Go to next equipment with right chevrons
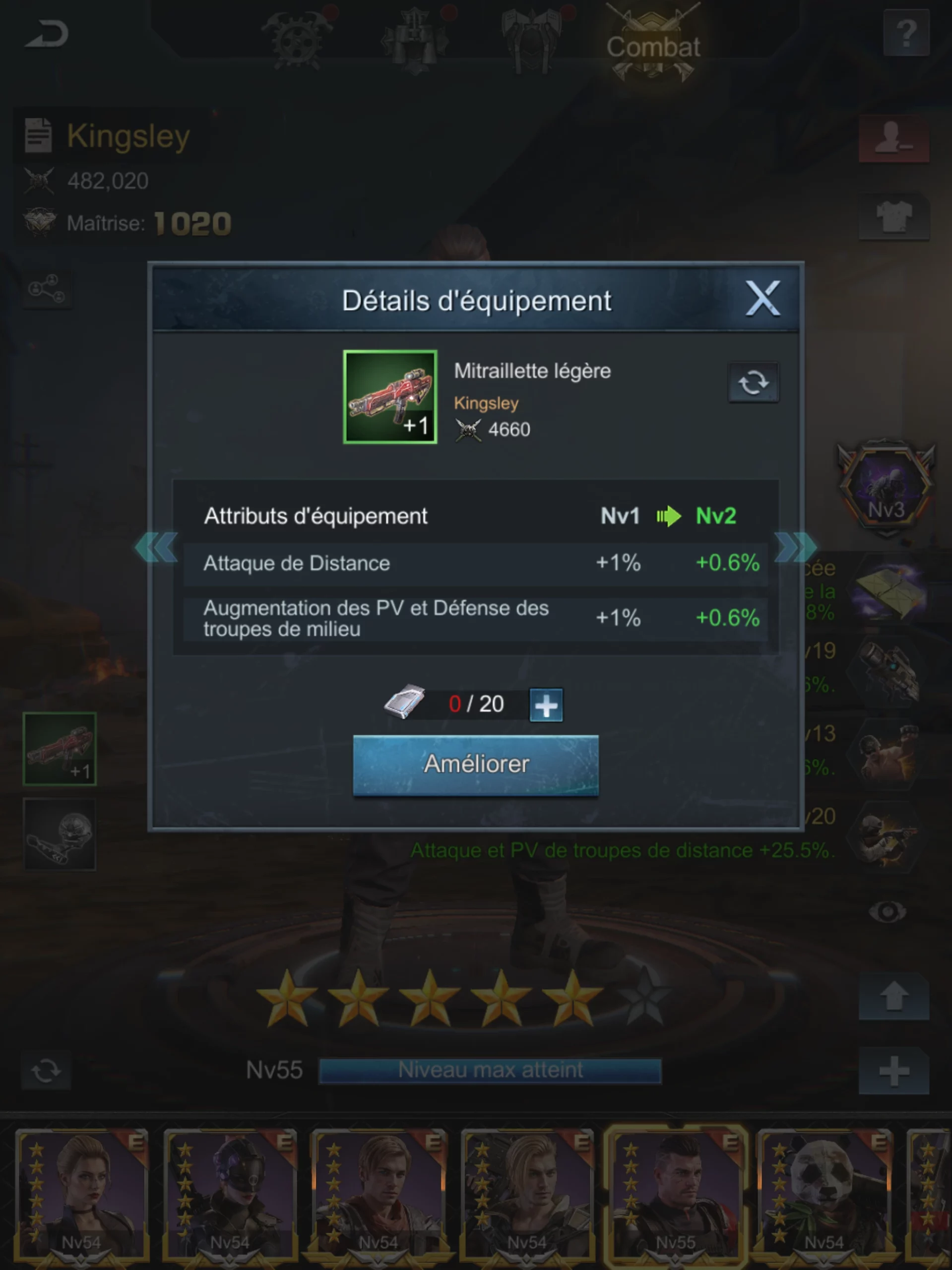 (795, 547)
